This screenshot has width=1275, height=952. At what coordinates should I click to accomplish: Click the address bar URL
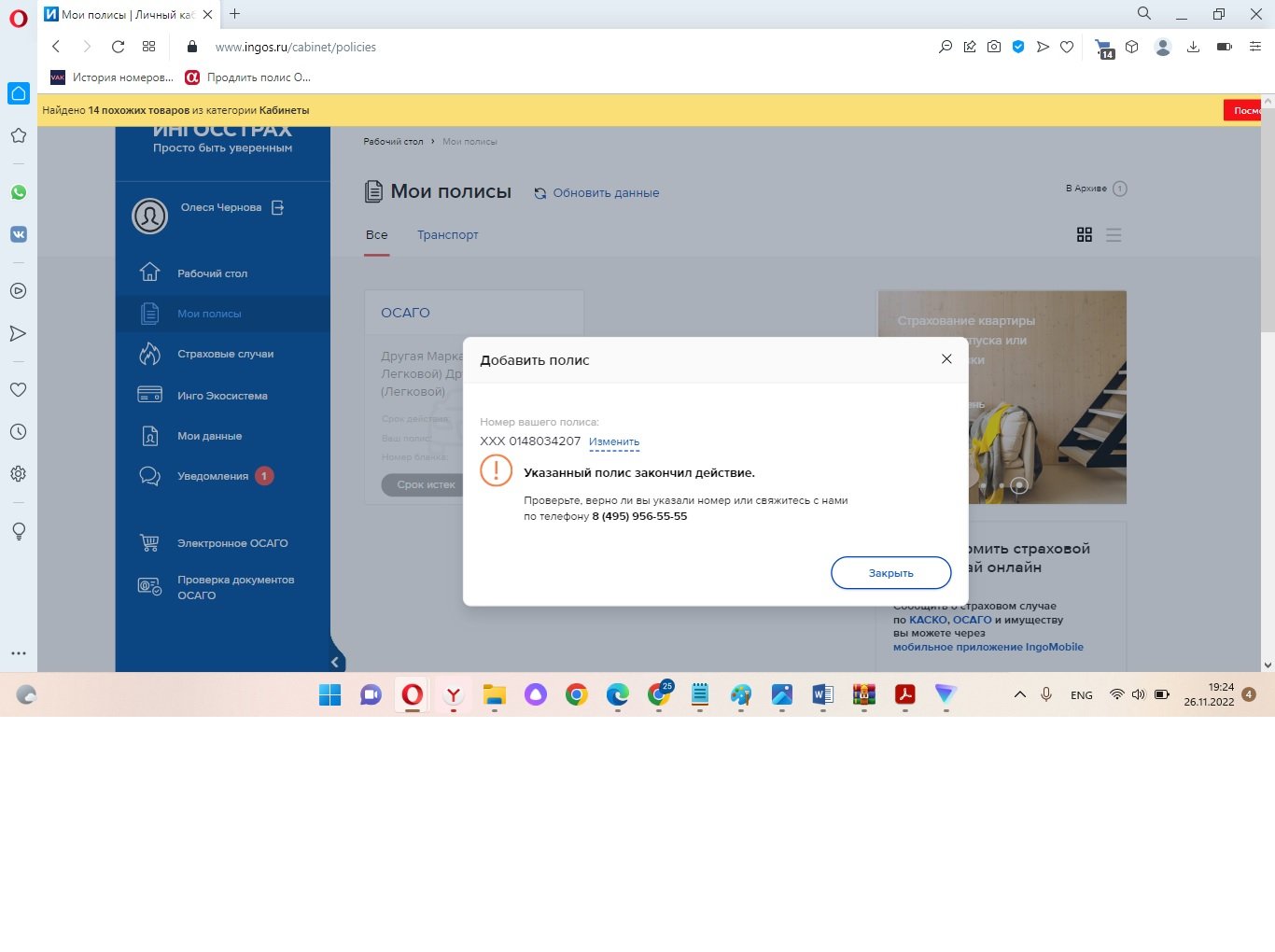(296, 47)
